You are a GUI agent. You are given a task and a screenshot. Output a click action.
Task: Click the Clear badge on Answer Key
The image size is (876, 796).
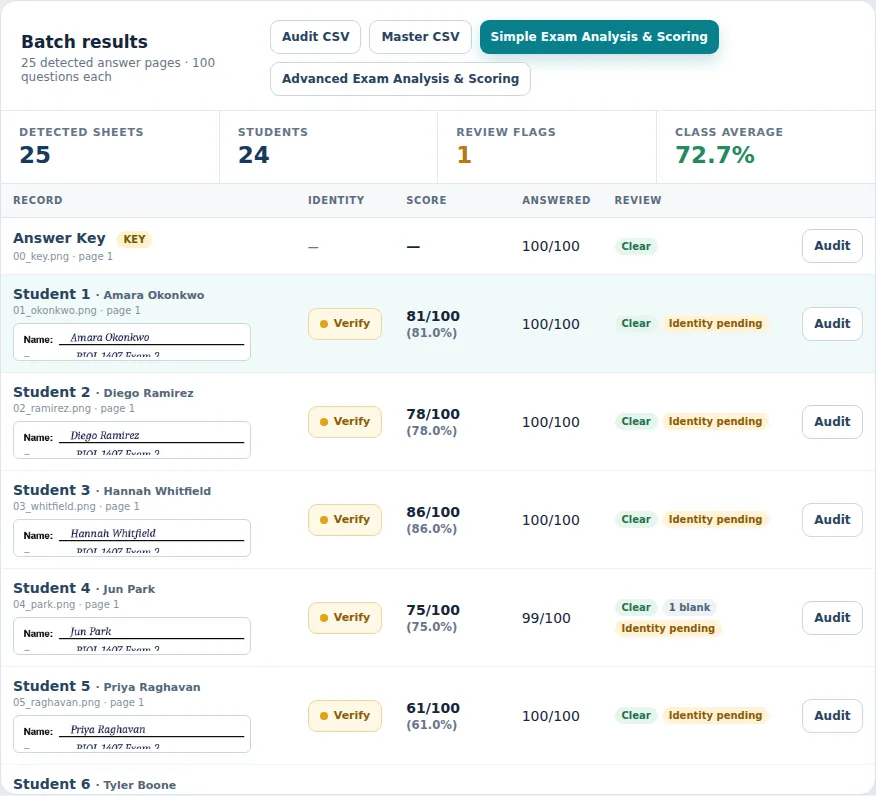click(x=636, y=246)
